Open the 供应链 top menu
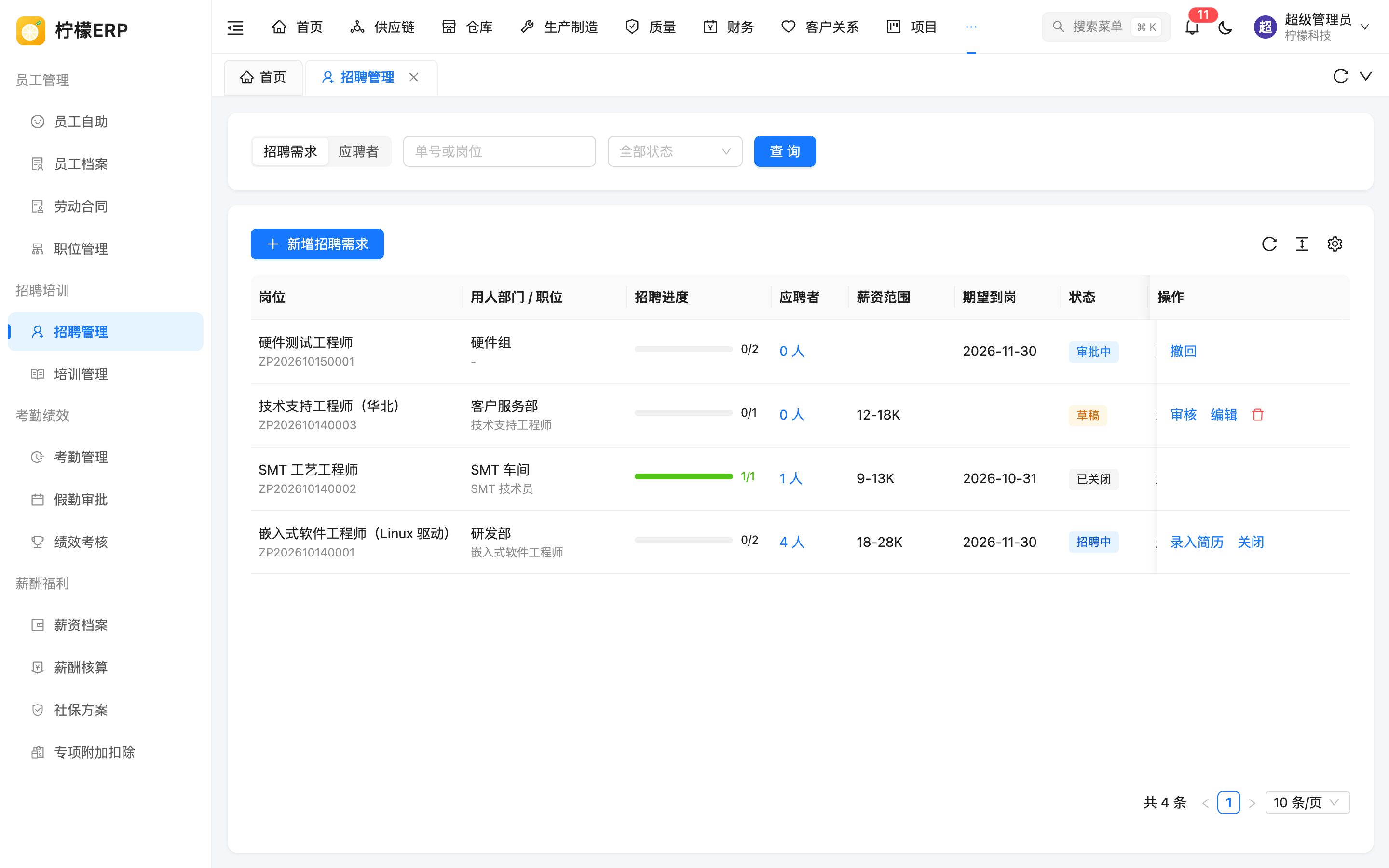The image size is (1389, 868). [x=382, y=27]
